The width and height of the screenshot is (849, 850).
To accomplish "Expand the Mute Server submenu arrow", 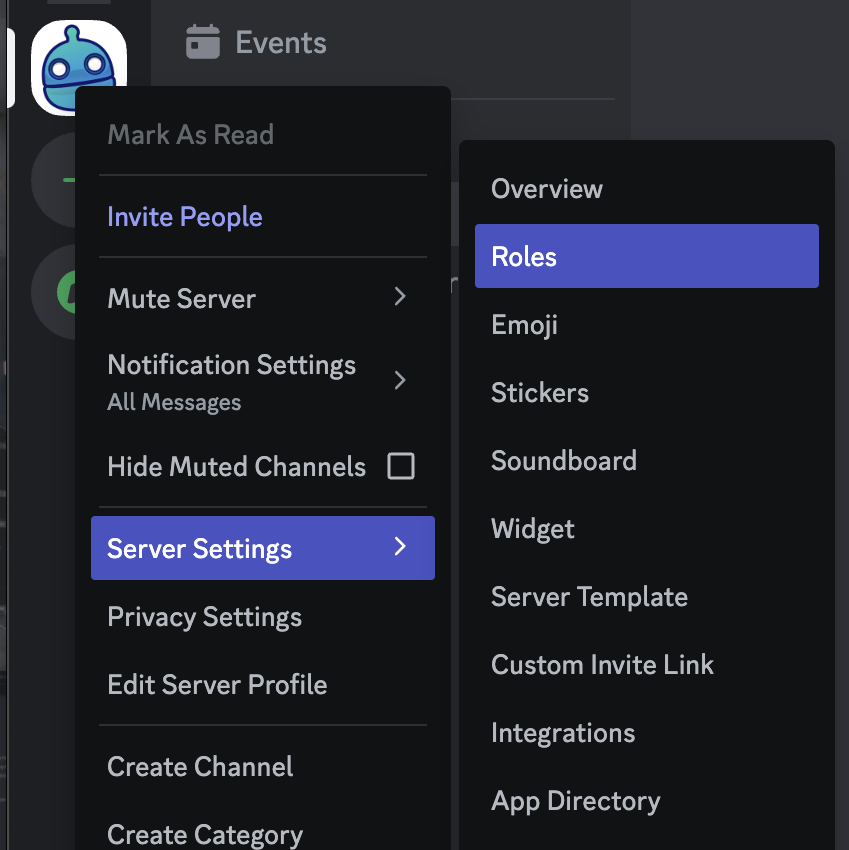I will pyautogui.click(x=400, y=297).
